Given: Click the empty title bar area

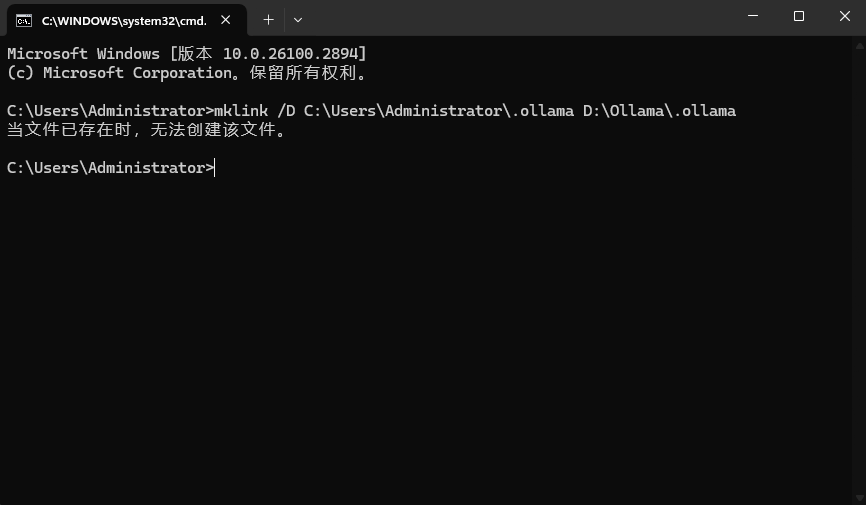Looking at the screenshot, I should (519, 18).
